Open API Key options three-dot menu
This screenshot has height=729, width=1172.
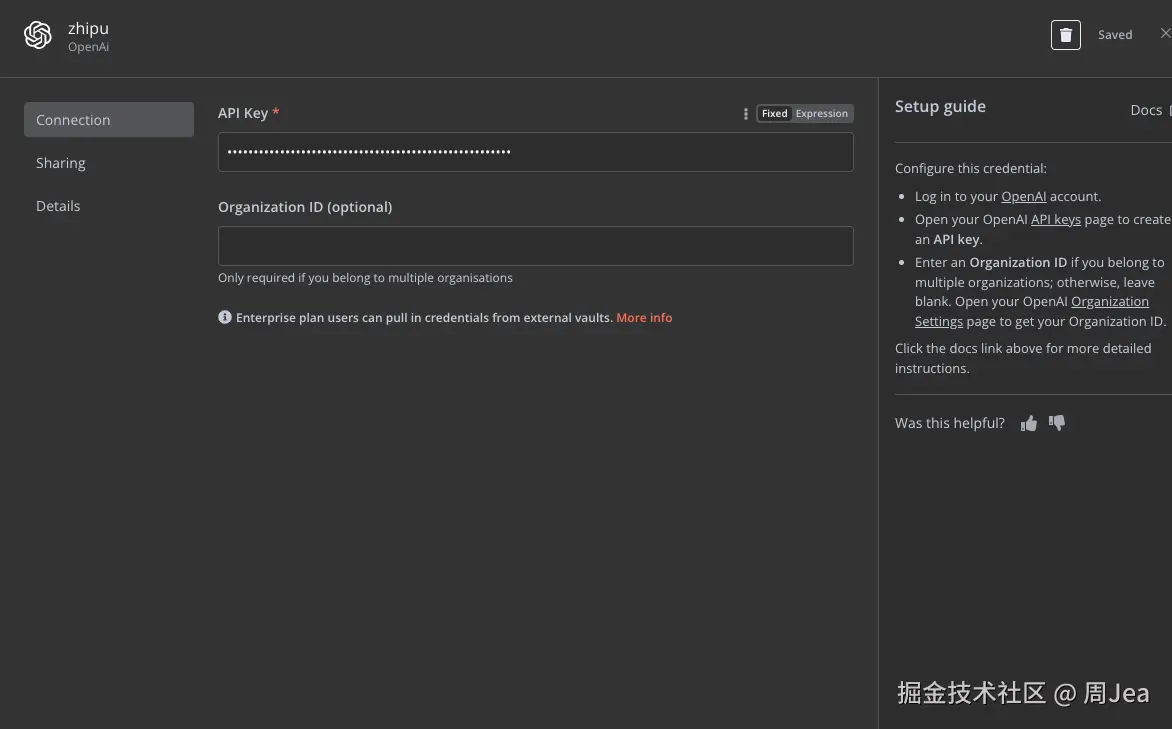[745, 114]
